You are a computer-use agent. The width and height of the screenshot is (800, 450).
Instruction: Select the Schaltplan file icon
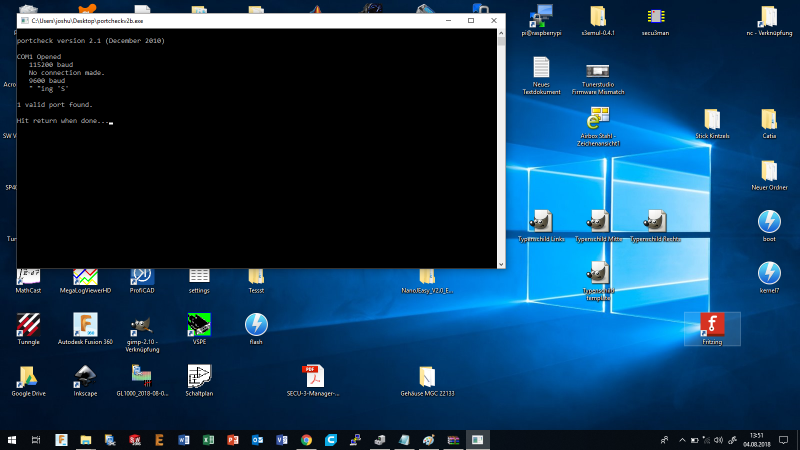click(x=198, y=378)
